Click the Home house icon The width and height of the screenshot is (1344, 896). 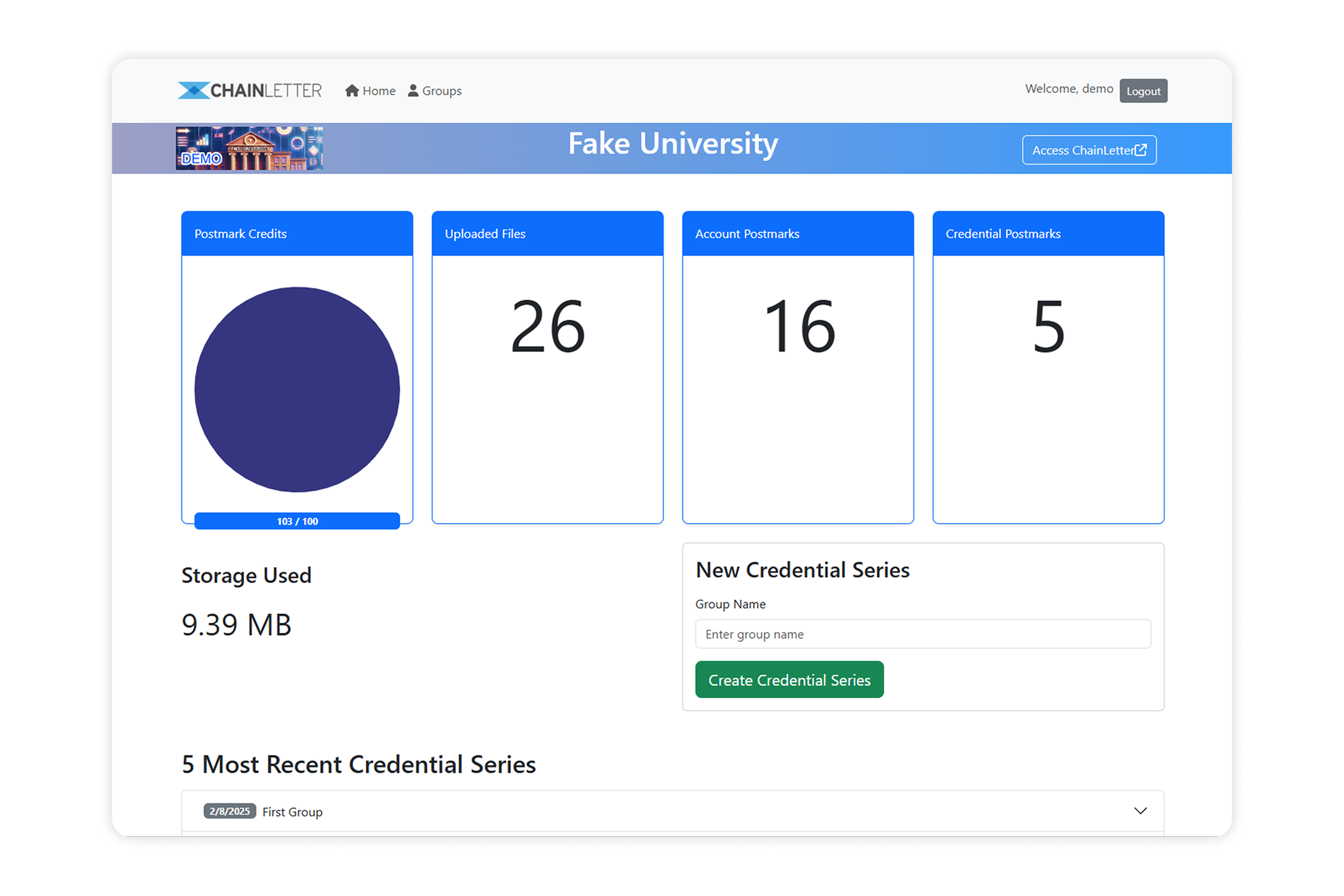352,90
